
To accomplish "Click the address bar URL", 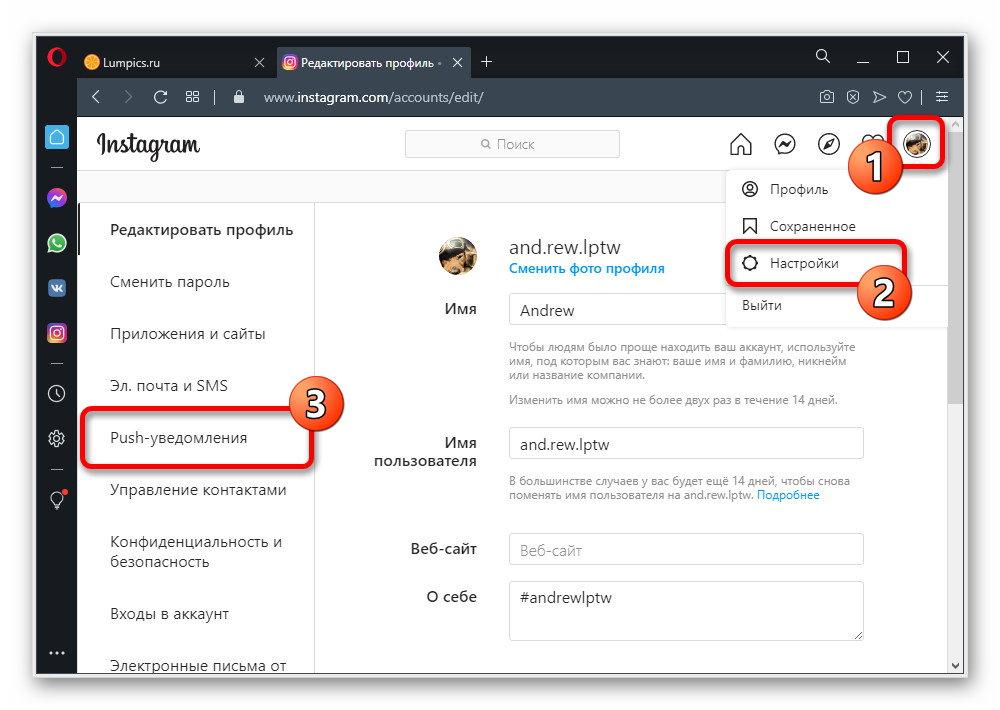I will 373,97.
